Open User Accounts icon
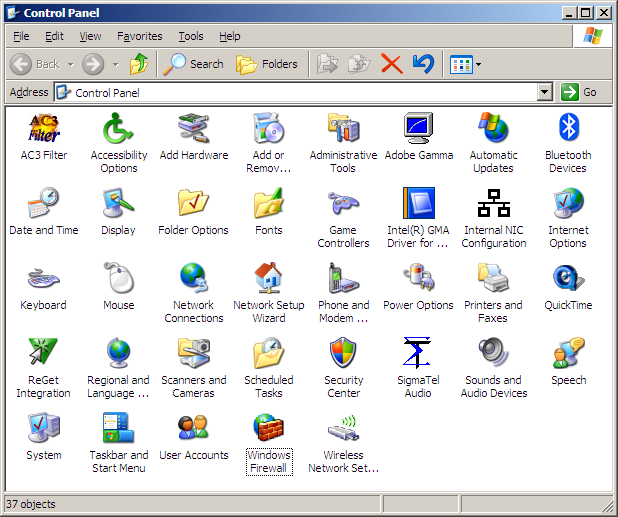 (194, 427)
